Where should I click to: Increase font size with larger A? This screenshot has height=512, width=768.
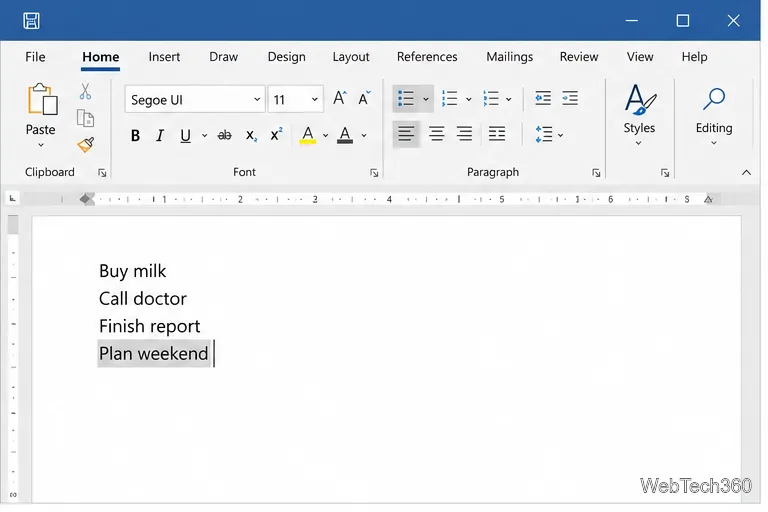tap(339, 98)
